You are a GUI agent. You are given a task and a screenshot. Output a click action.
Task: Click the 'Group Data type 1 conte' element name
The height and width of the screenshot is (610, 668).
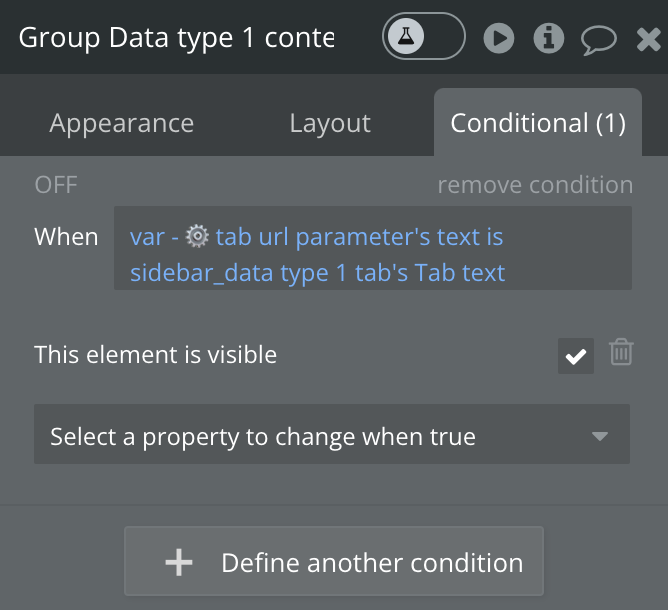(x=177, y=38)
